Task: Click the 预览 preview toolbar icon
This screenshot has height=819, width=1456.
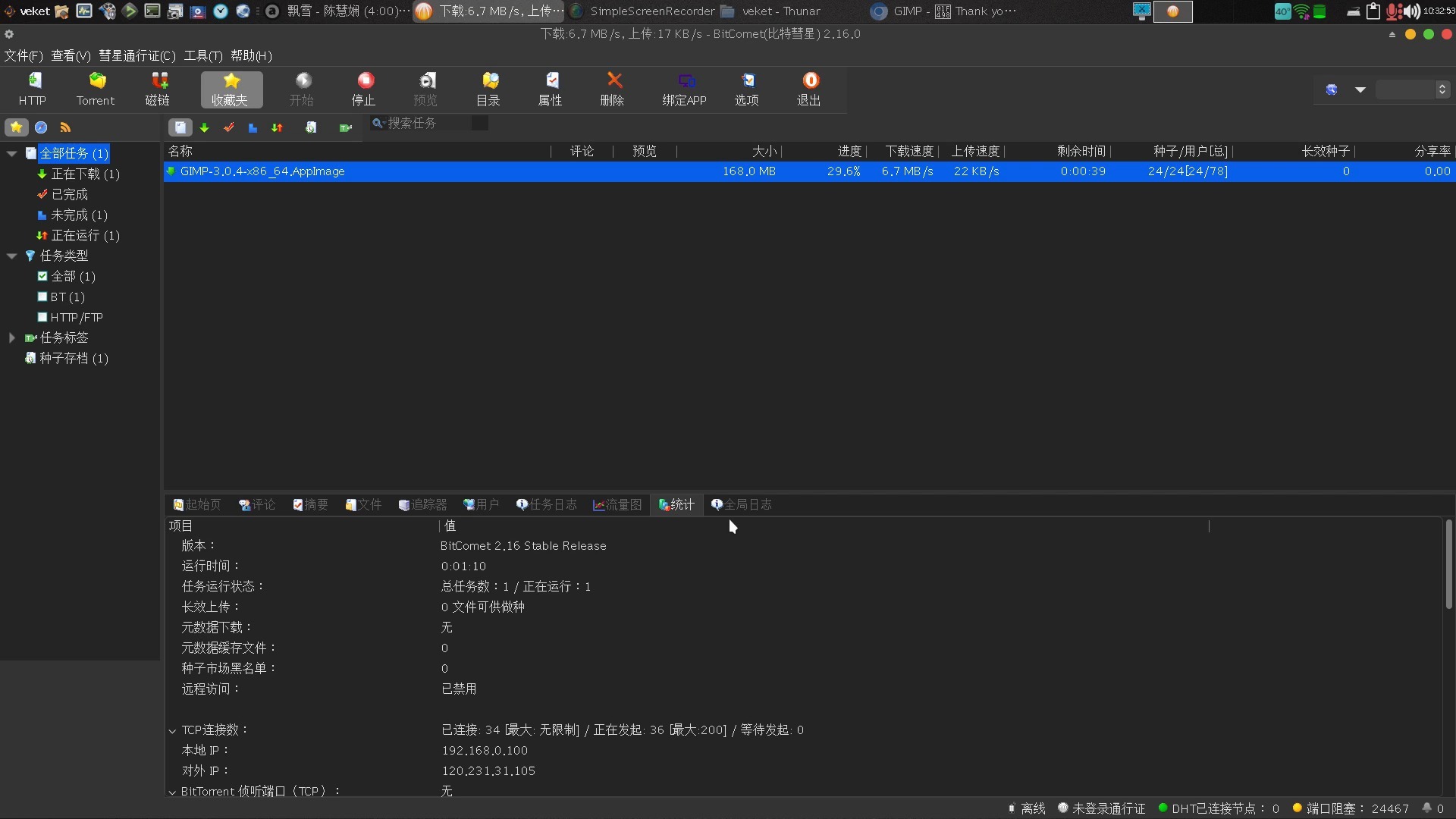Action: (x=426, y=89)
